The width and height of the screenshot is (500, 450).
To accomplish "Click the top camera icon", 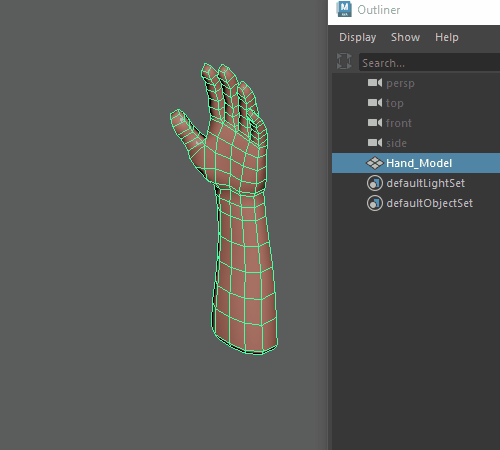I will pyautogui.click(x=375, y=103).
